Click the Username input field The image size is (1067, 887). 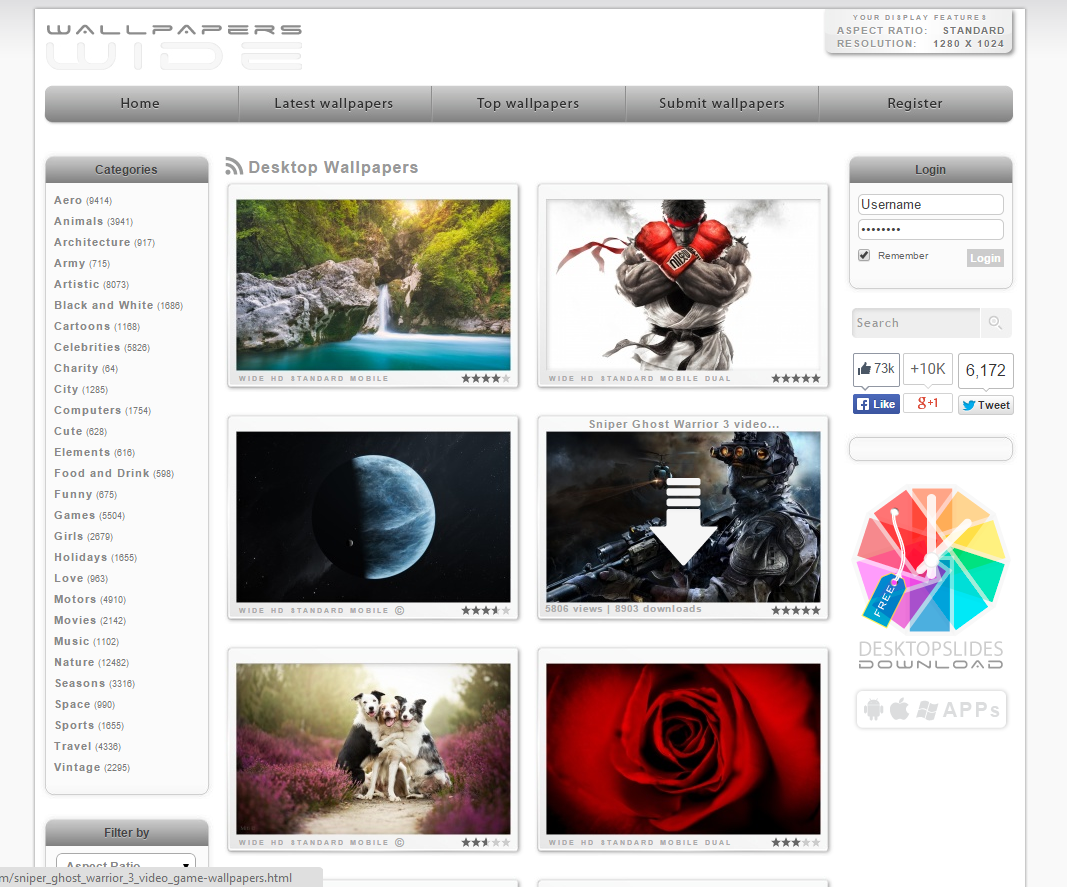tap(930, 204)
